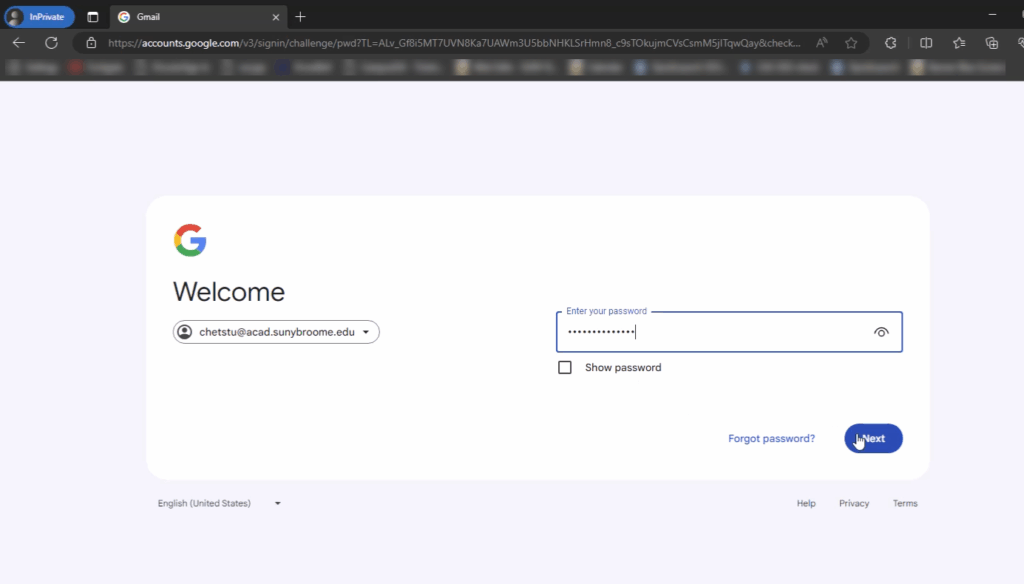Minimize the browser window
Image resolution: width=1024 pixels, height=584 pixels.
point(993,14)
